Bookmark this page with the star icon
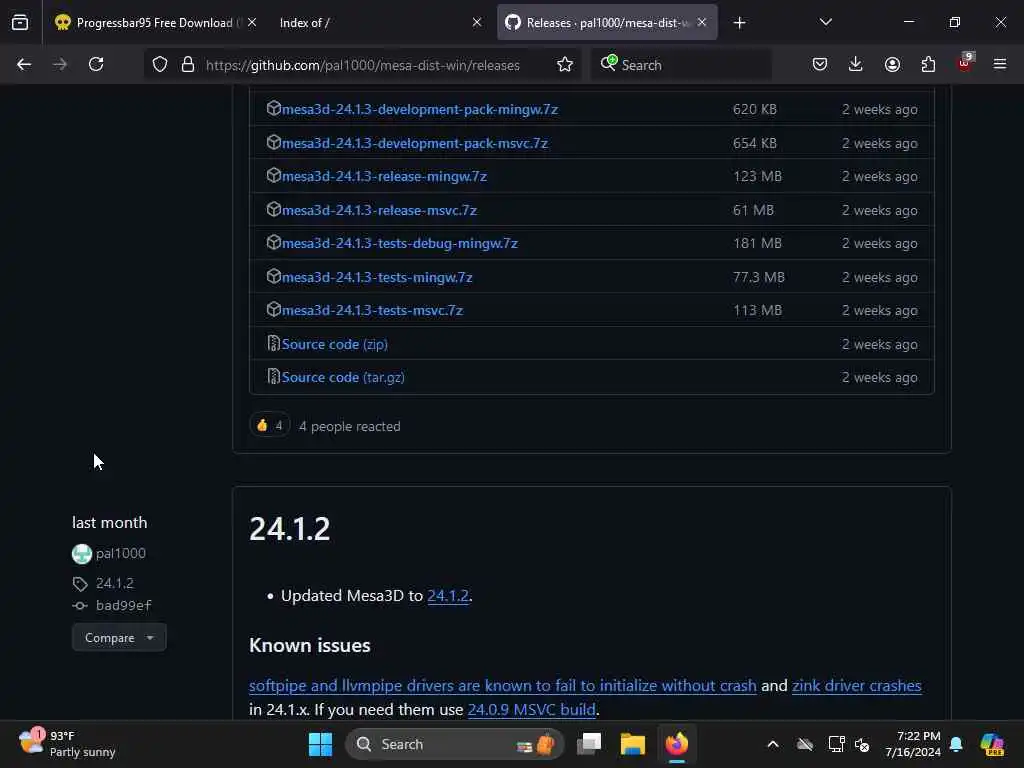The width and height of the screenshot is (1024, 768). tap(565, 65)
